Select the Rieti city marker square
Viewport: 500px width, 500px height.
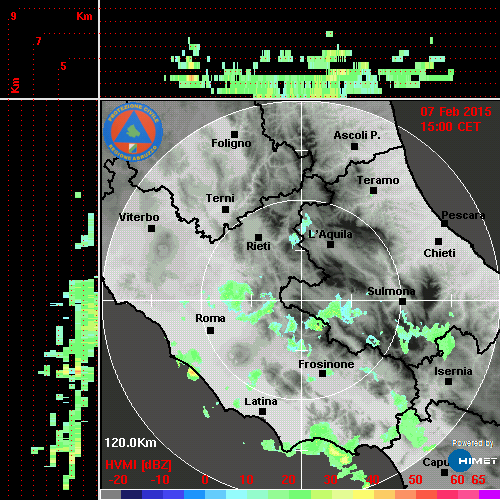[x=258, y=237]
